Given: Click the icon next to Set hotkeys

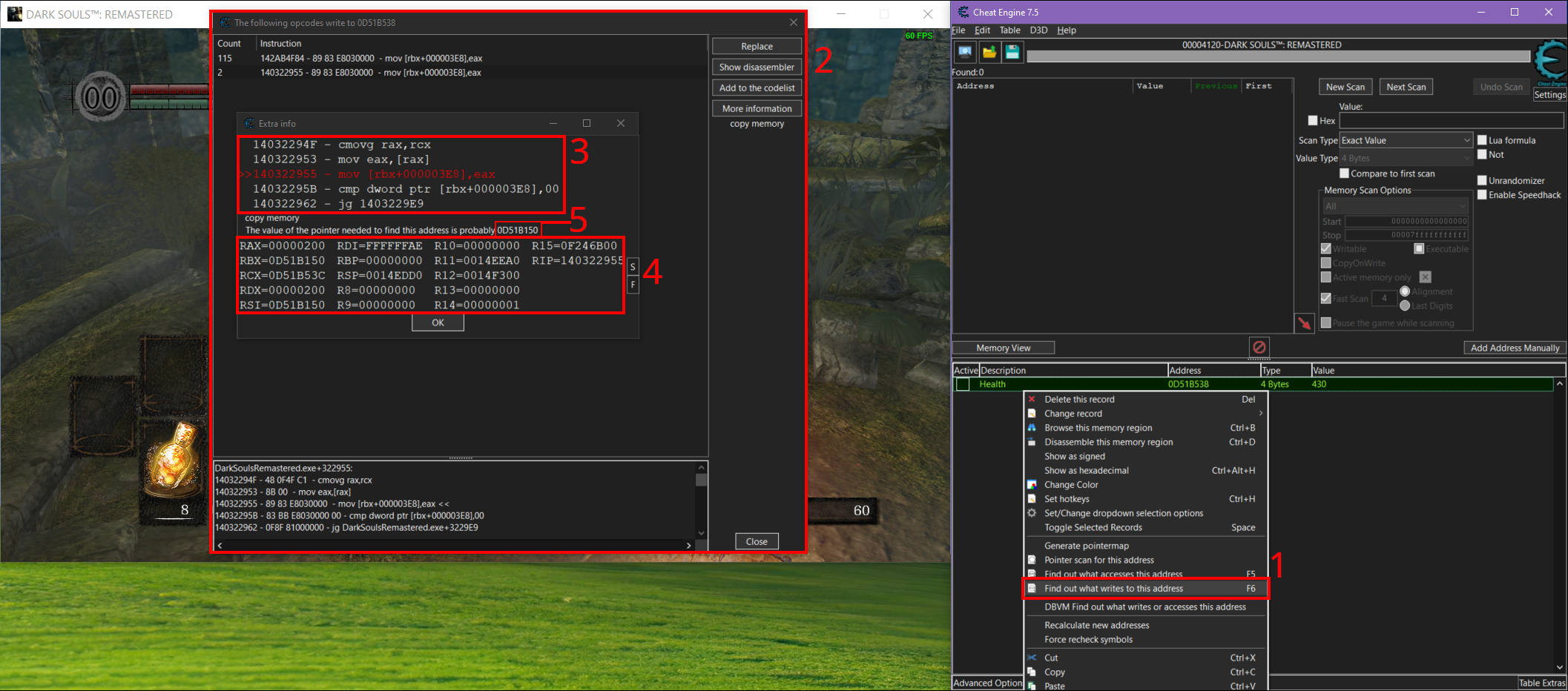Looking at the screenshot, I should pyautogui.click(x=1032, y=499).
